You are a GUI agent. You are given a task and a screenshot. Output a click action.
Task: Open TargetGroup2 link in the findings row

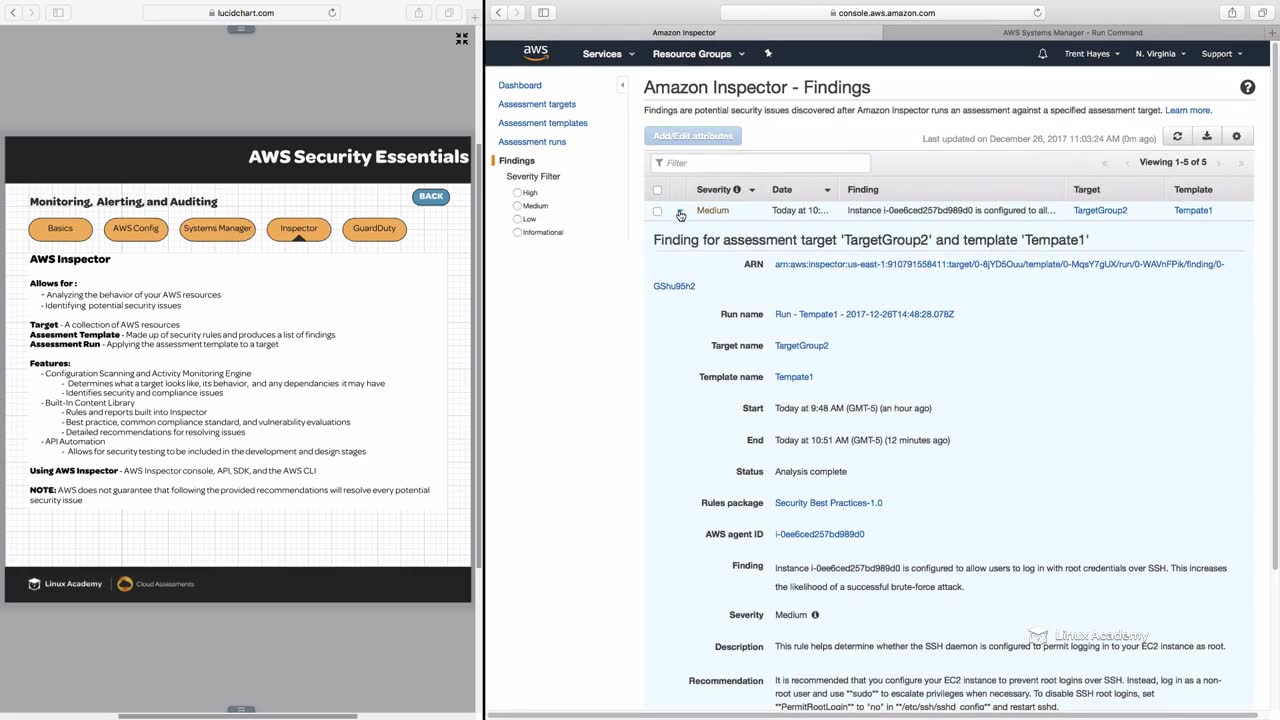(x=1100, y=211)
